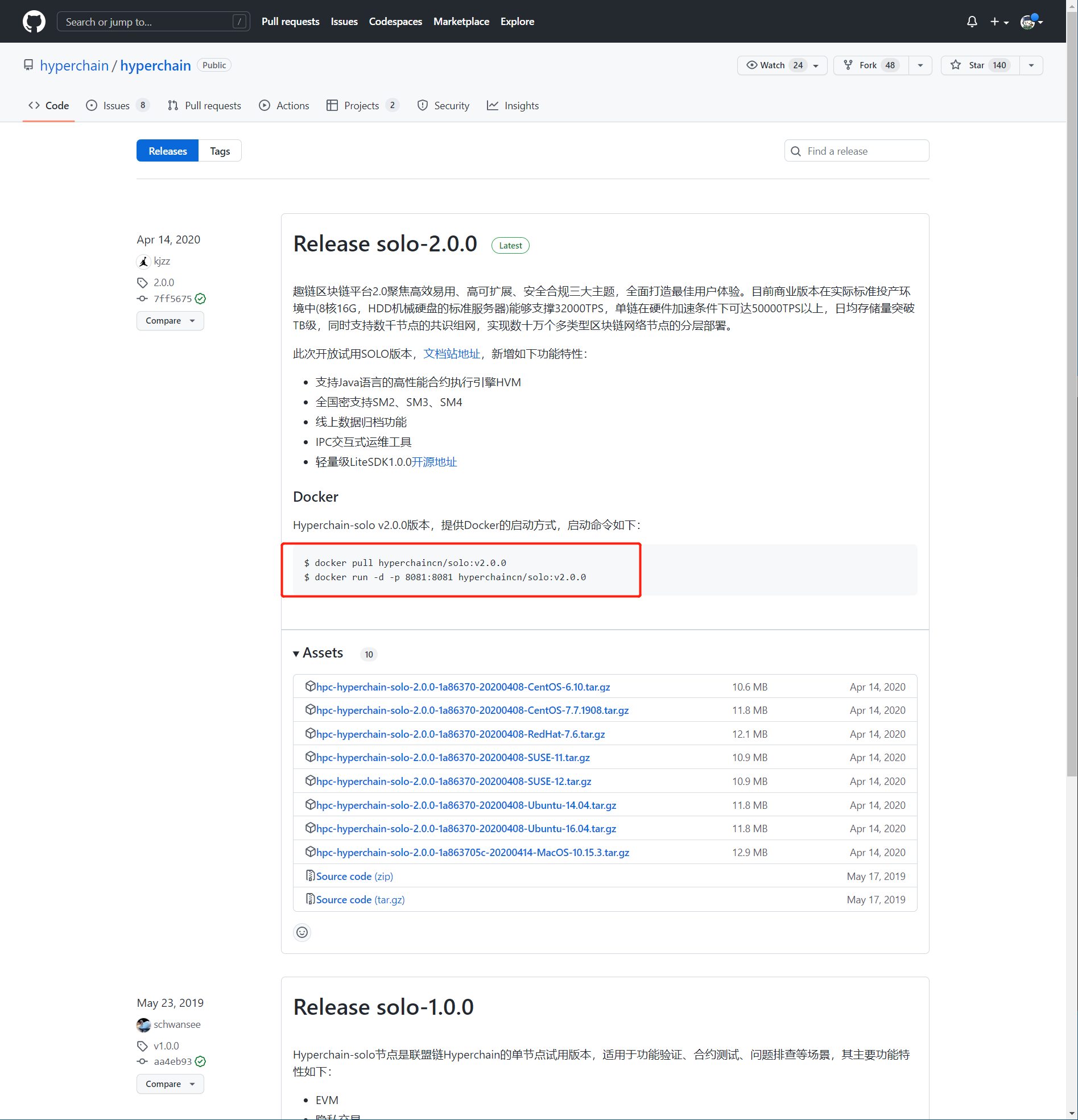Focus the Search or jump to field

[153, 22]
